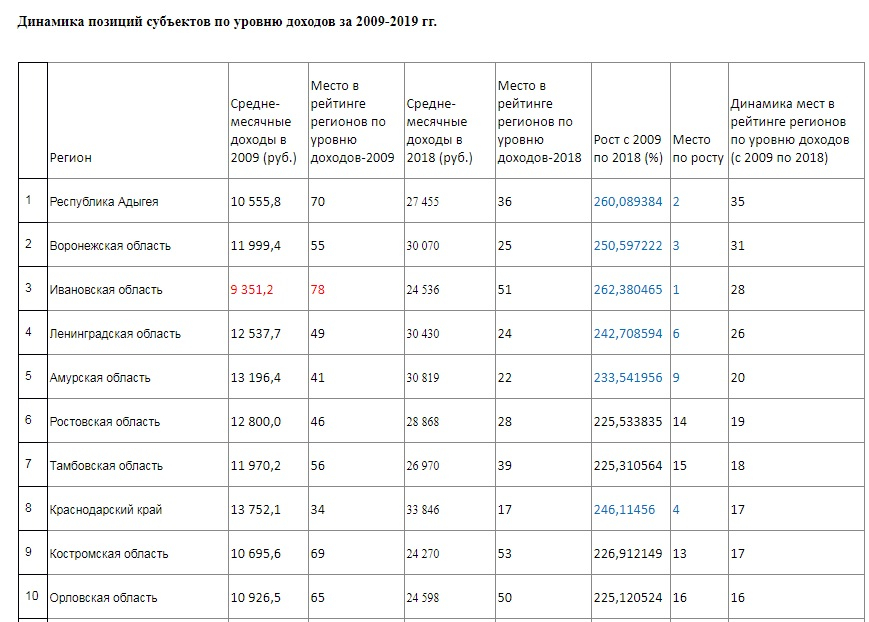
Task: Click growth rank '14' in the Ростовская row
Action: [x=679, y=422]
